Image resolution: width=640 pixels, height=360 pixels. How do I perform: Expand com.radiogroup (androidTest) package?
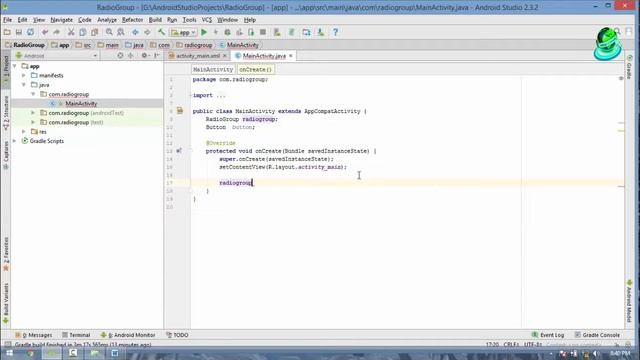[33, 113]
